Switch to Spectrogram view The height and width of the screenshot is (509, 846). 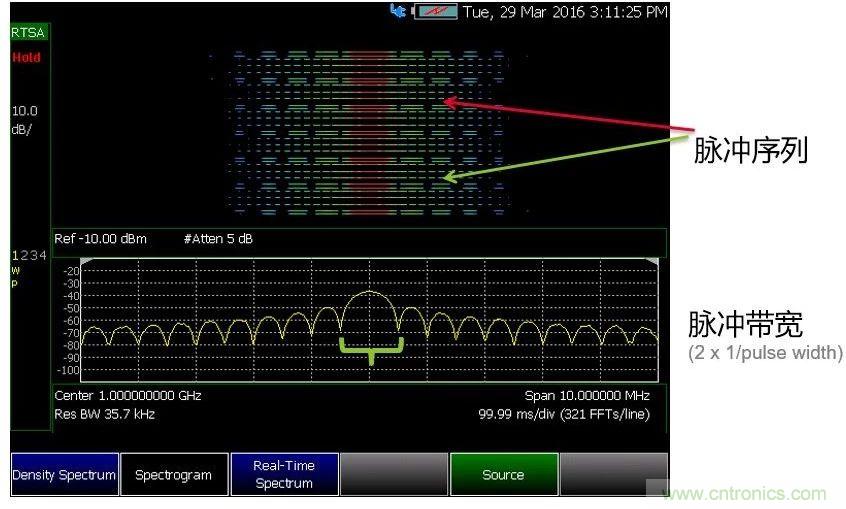[173, 475]
